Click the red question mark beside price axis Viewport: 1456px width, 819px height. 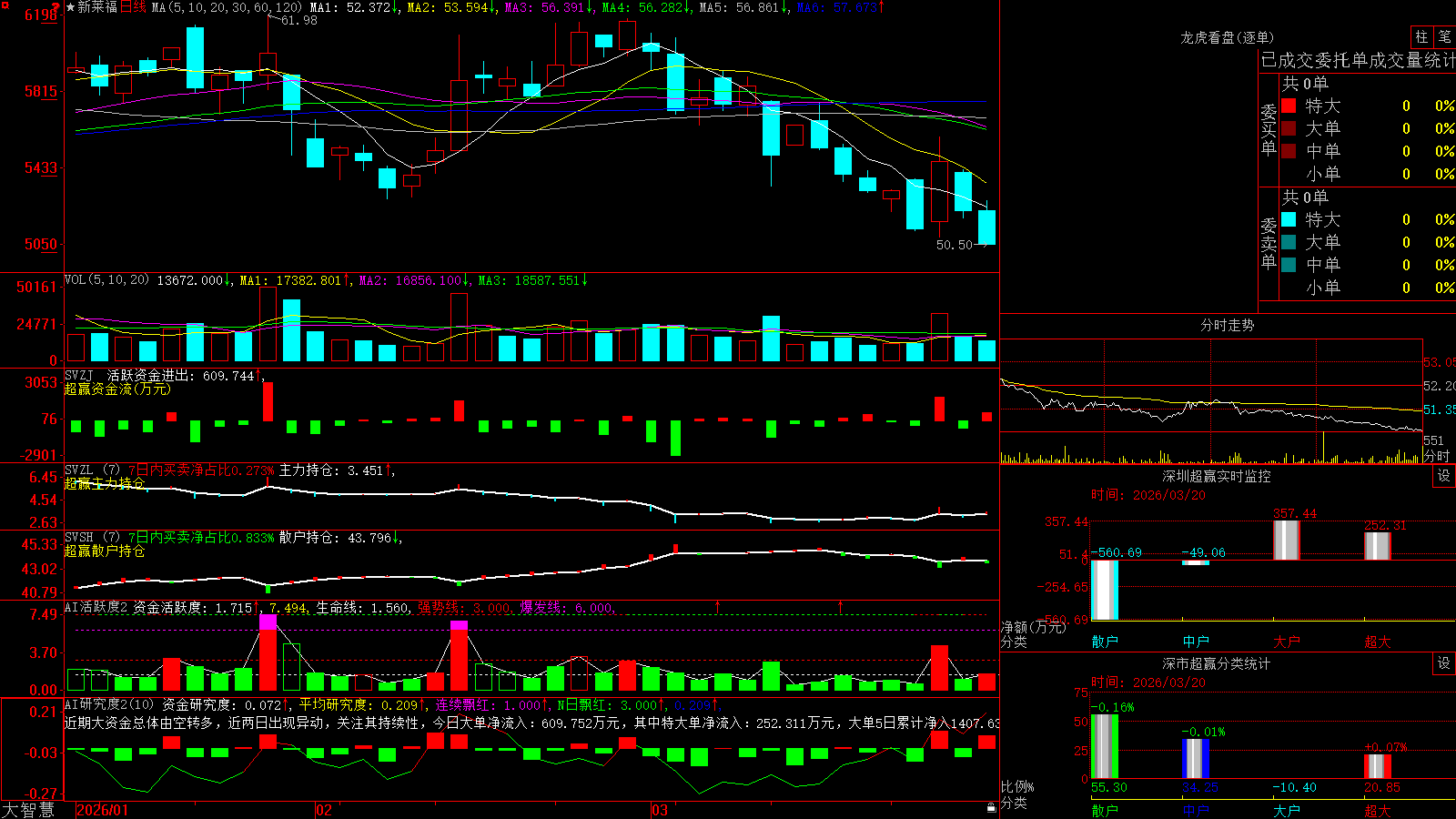tap(55, 7)
